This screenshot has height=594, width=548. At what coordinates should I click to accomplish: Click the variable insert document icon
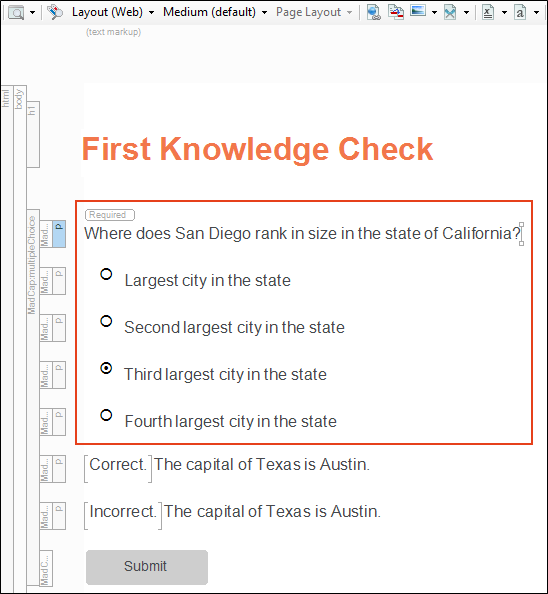(488, 12)
